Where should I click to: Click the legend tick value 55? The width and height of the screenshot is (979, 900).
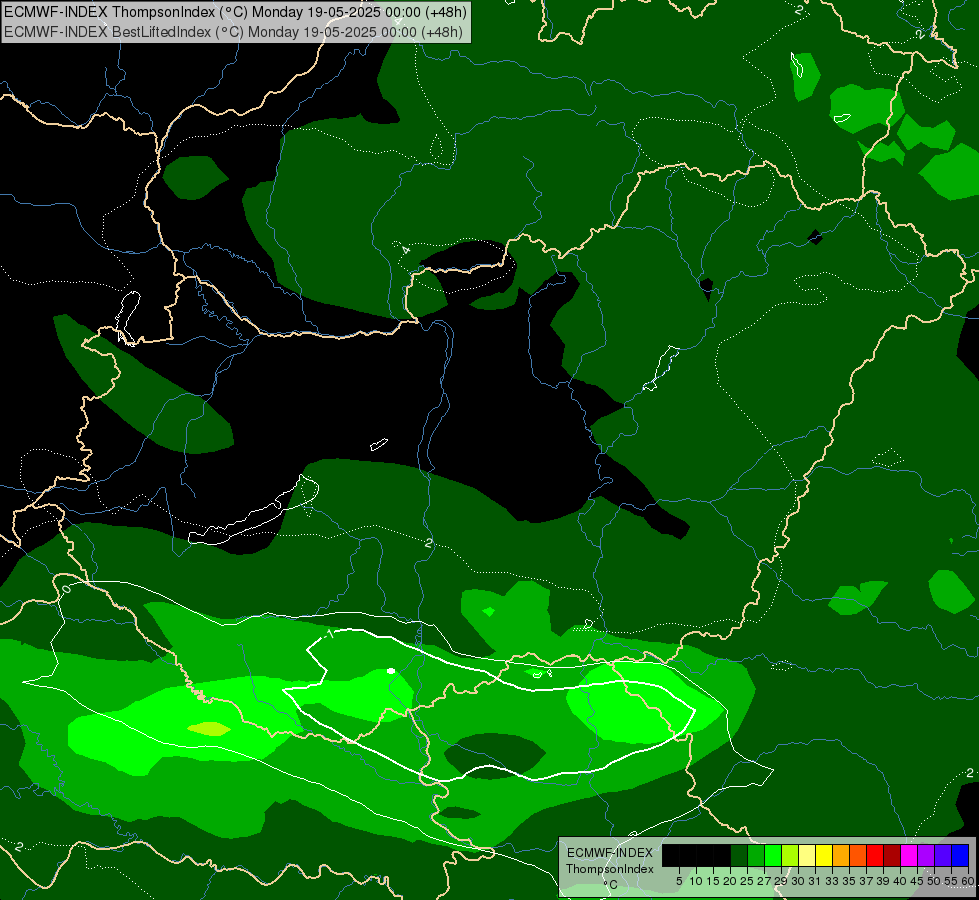pos(951,881)
